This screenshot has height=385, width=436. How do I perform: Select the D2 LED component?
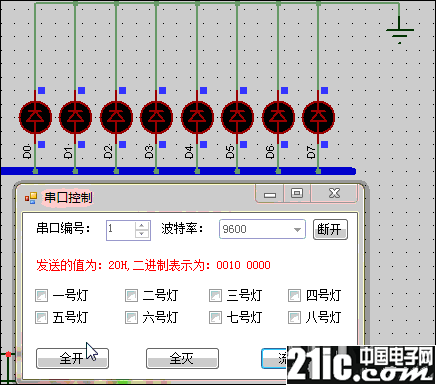[116, 117]
